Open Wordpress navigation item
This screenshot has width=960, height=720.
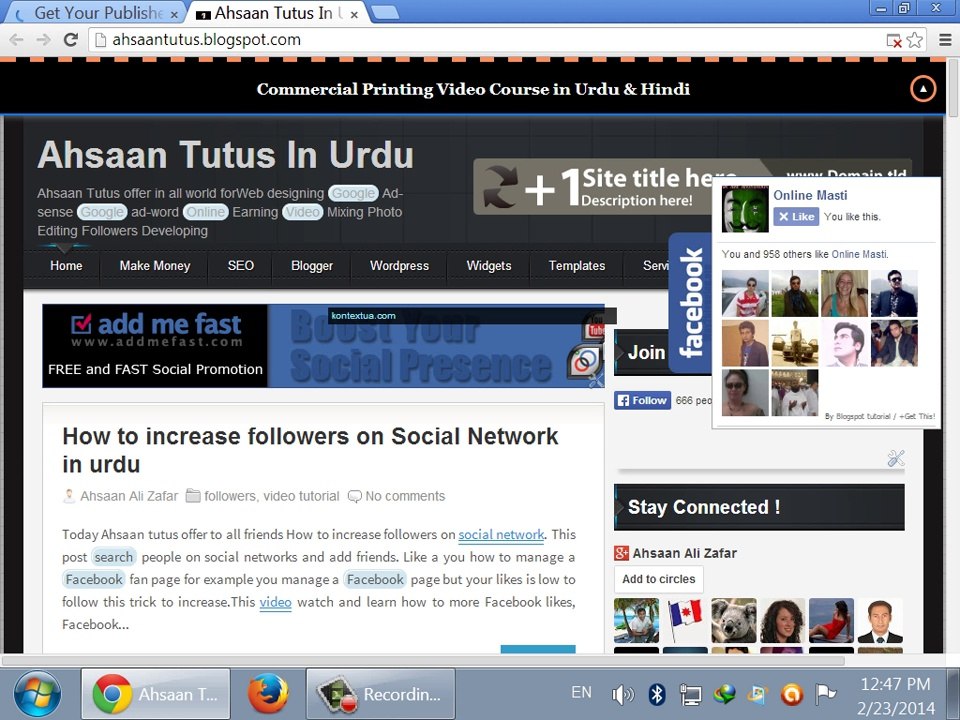click(x=399, y=266)
